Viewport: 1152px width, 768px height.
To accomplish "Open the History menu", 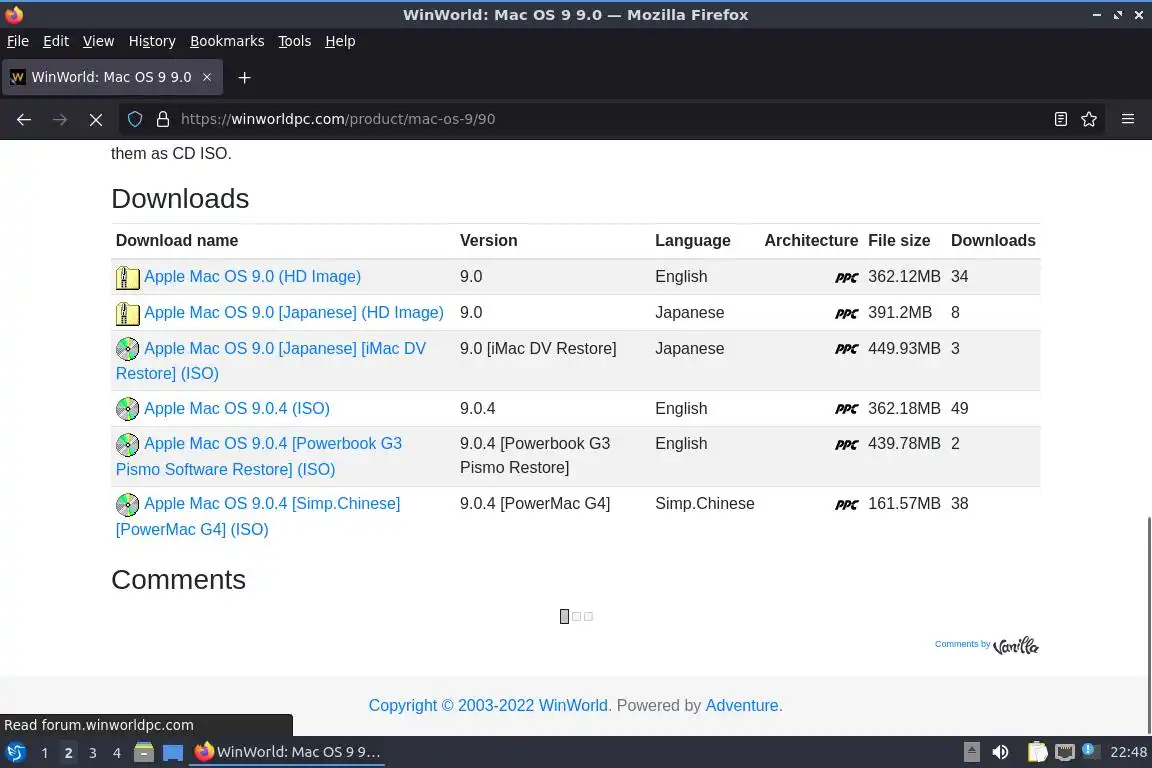I will [x=152, y=41].
